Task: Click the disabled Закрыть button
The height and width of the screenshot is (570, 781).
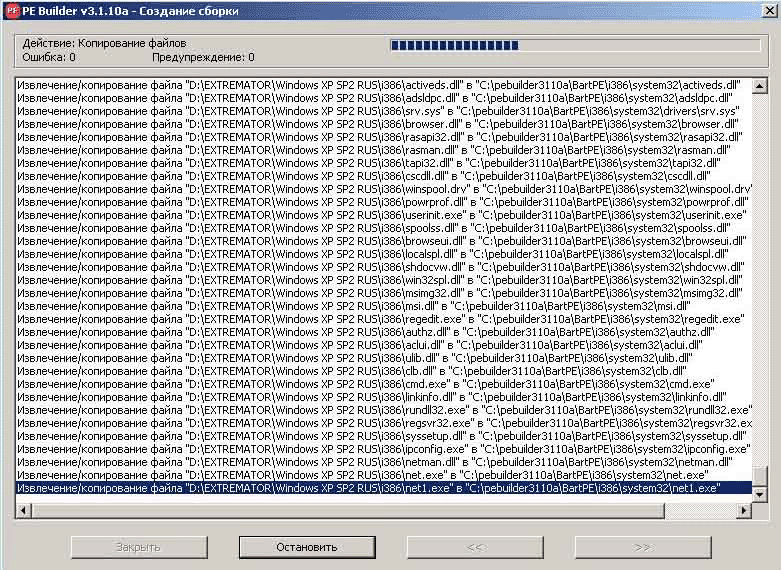Action: (139, 547)
